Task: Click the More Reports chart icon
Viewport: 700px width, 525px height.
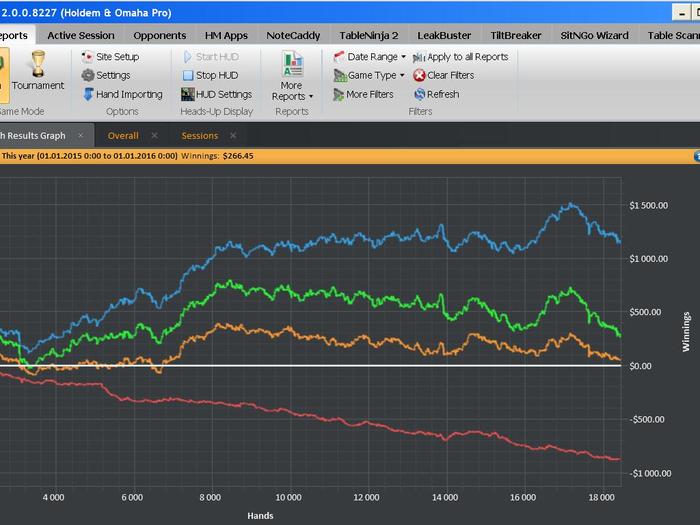Action: click(x=292, y=64)
